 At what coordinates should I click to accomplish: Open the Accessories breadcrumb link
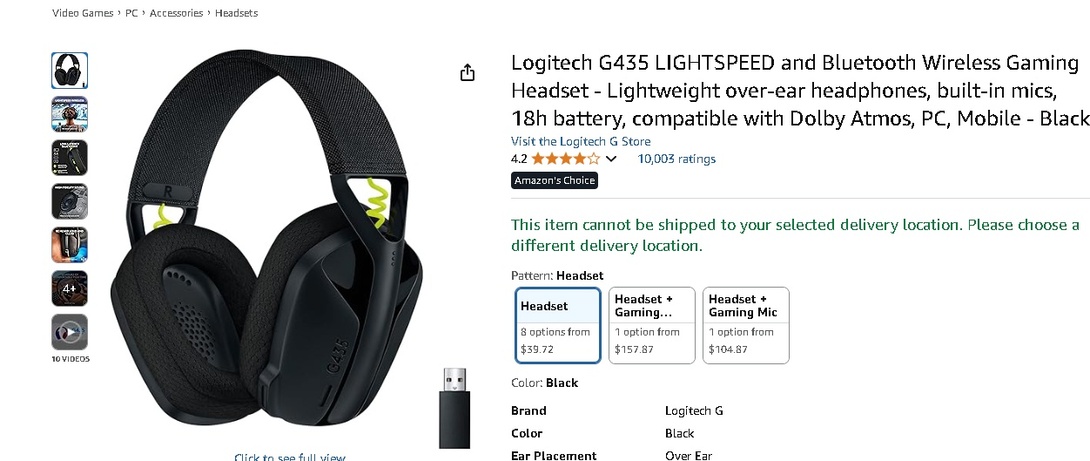177,13
